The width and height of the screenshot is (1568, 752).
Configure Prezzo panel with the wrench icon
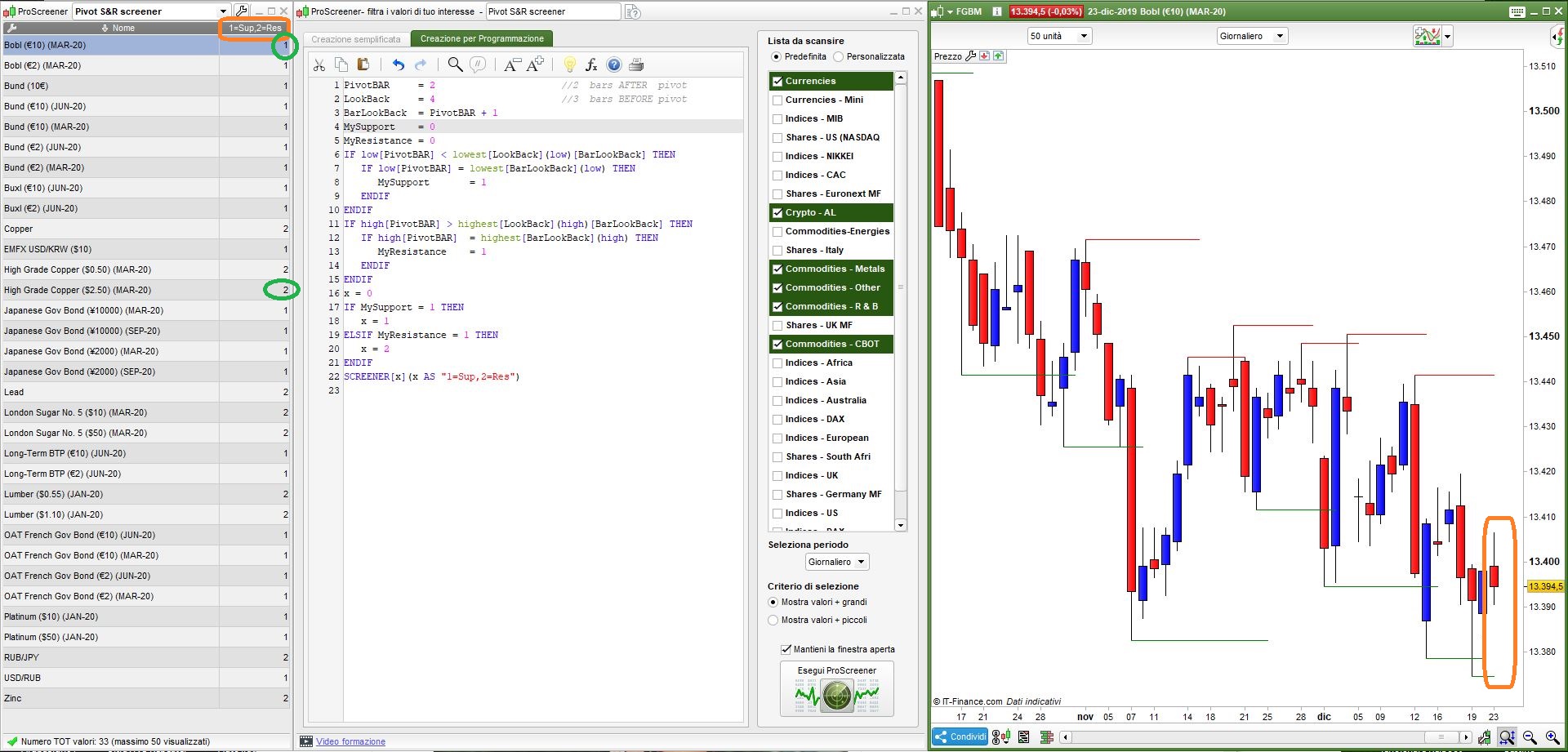point(971,56)
